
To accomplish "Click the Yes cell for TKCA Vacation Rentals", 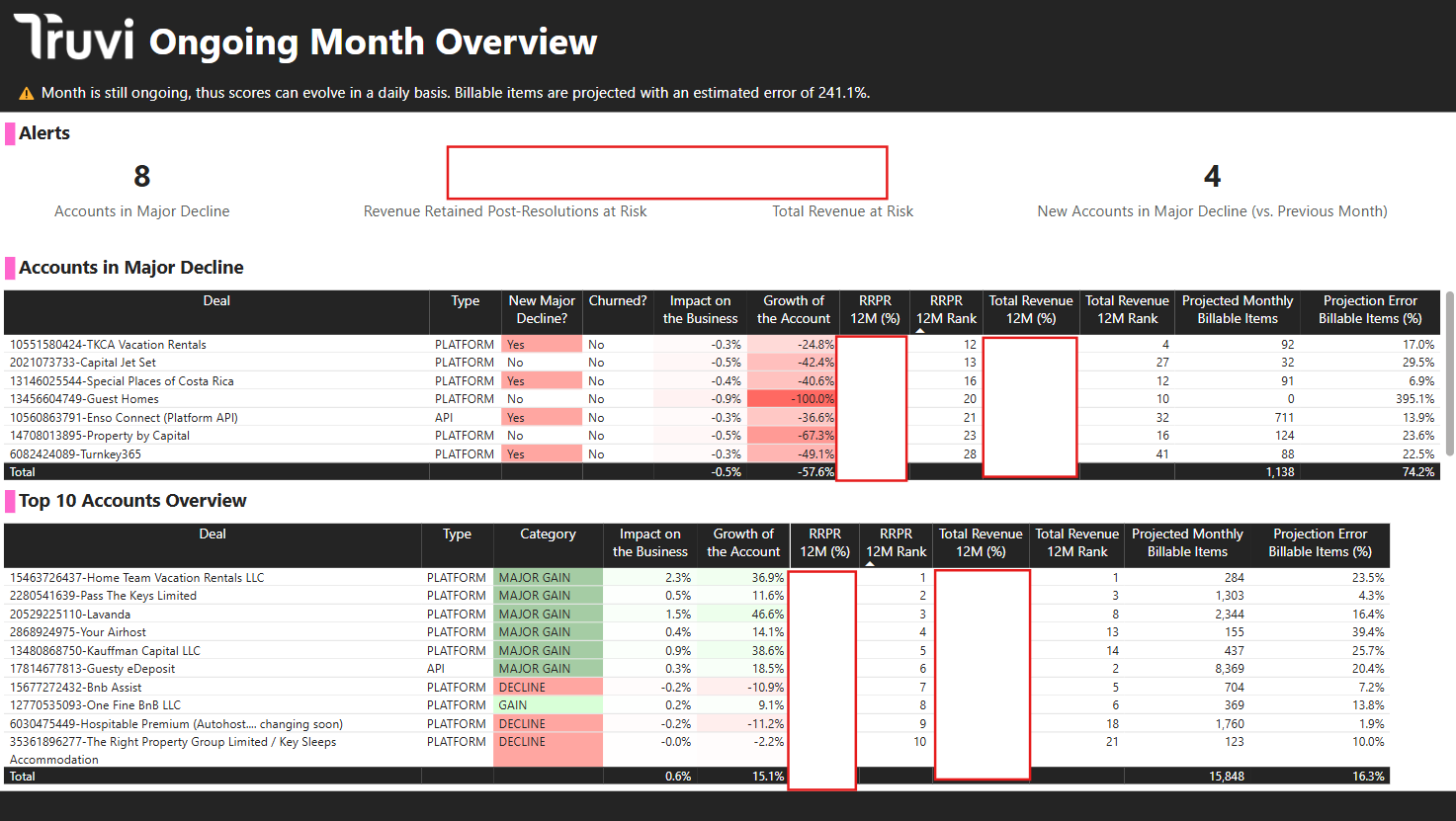I will tap(541, 345).
